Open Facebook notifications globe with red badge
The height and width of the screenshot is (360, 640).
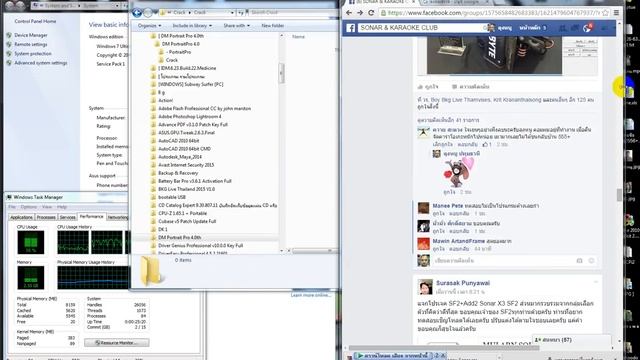[x=587, y=28]
